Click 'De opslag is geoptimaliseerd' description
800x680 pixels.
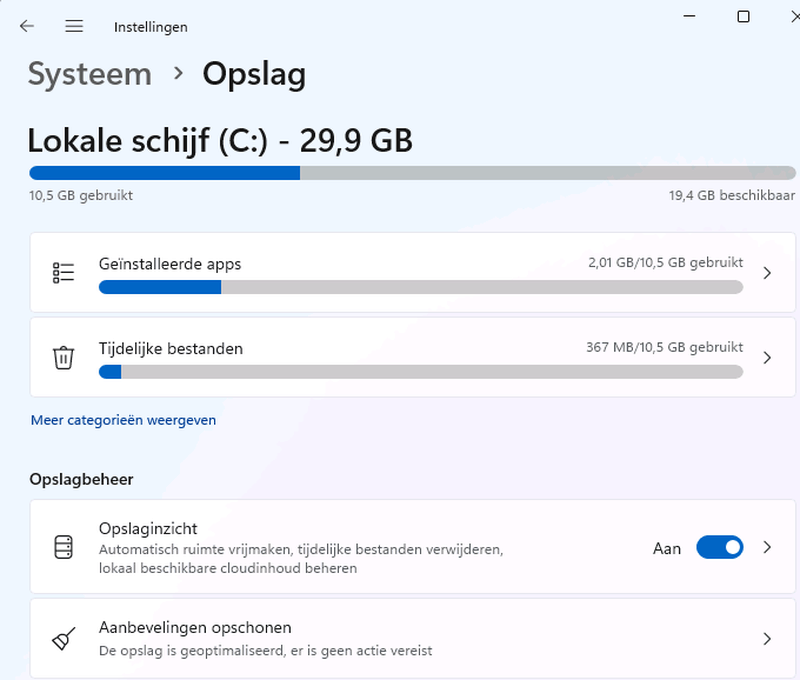[265, 651]
